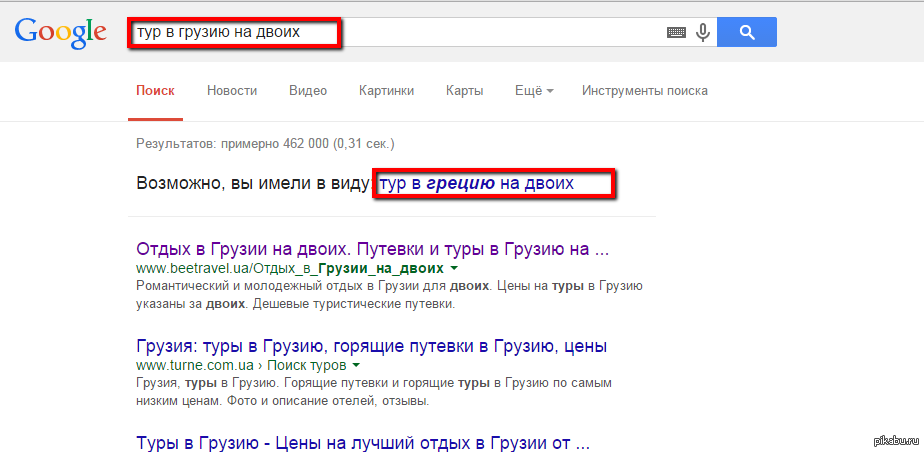Switch to the Новости tab
The height and width of the screenshot is (452, 924).
pos(232,91)
